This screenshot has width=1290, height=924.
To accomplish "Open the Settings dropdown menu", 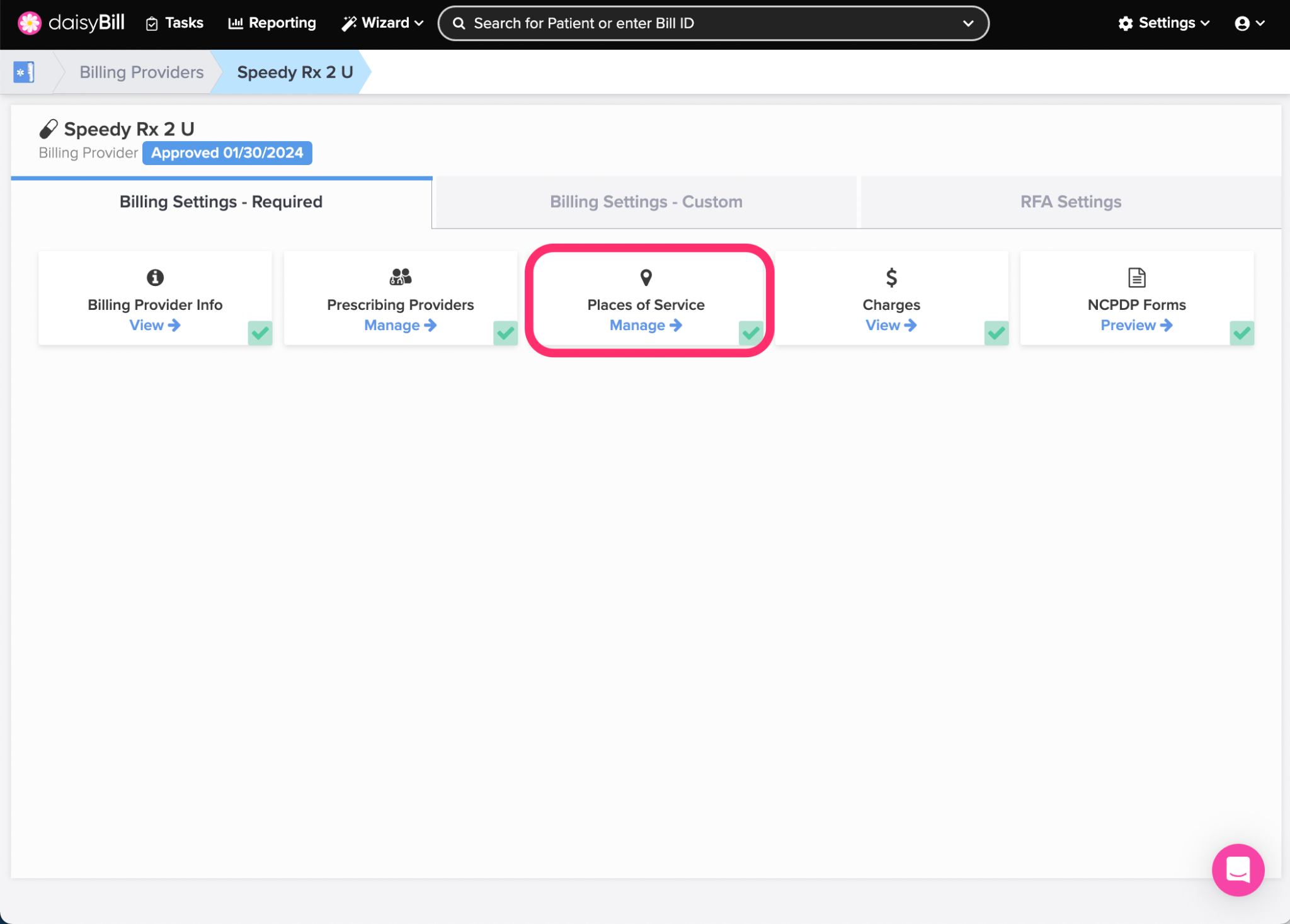I will click(1164, 23).
